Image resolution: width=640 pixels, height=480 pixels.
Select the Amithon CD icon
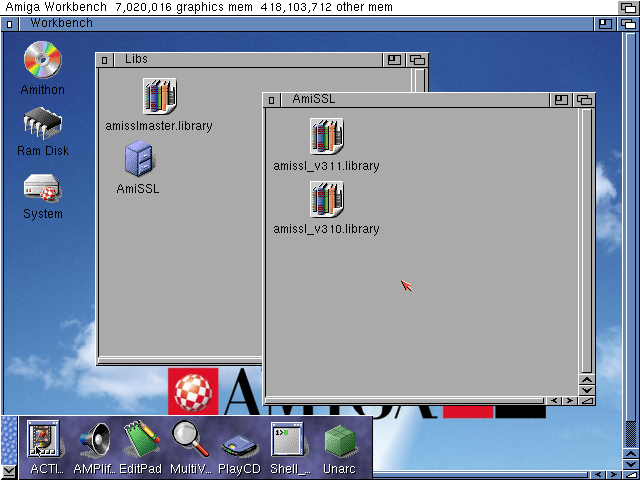(x=42, y=60)
